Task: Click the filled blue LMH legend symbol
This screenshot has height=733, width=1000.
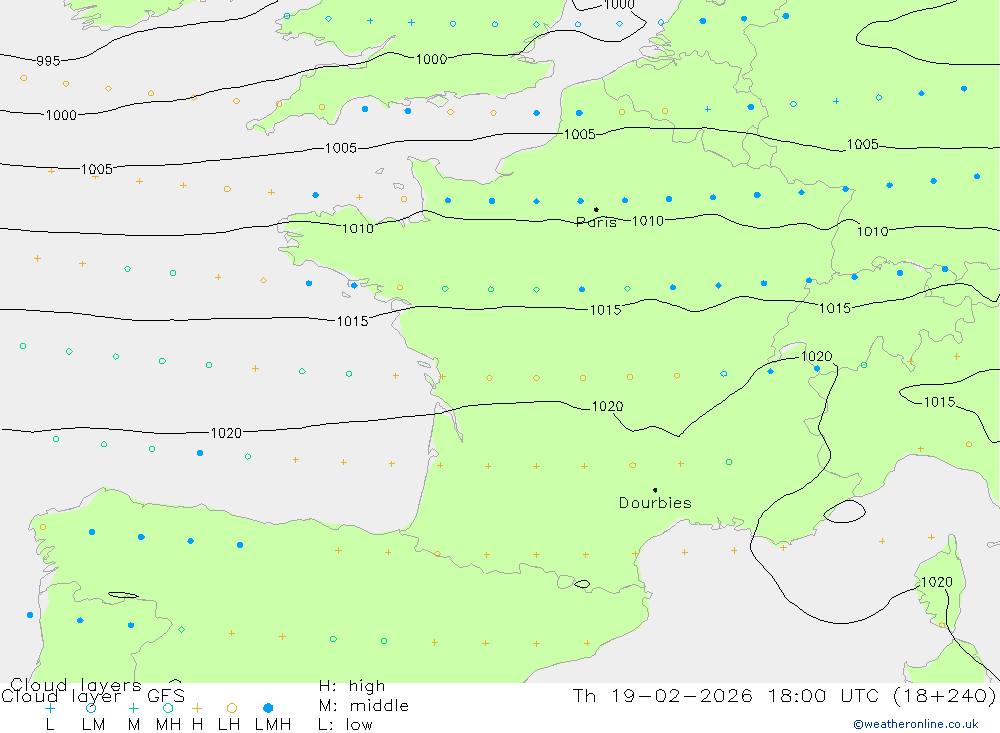Action: tap(268, 708)
